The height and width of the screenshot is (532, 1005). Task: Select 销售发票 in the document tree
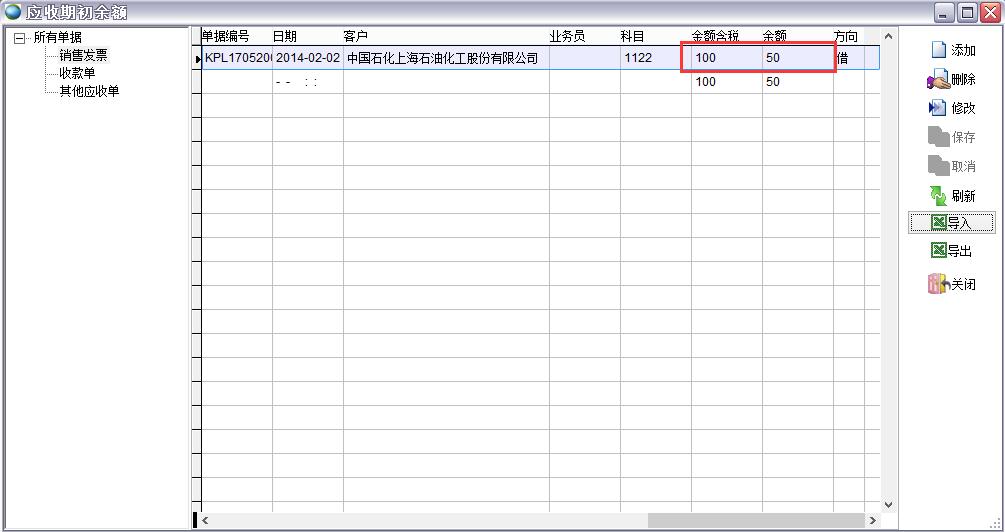click(x=83, y=56)
